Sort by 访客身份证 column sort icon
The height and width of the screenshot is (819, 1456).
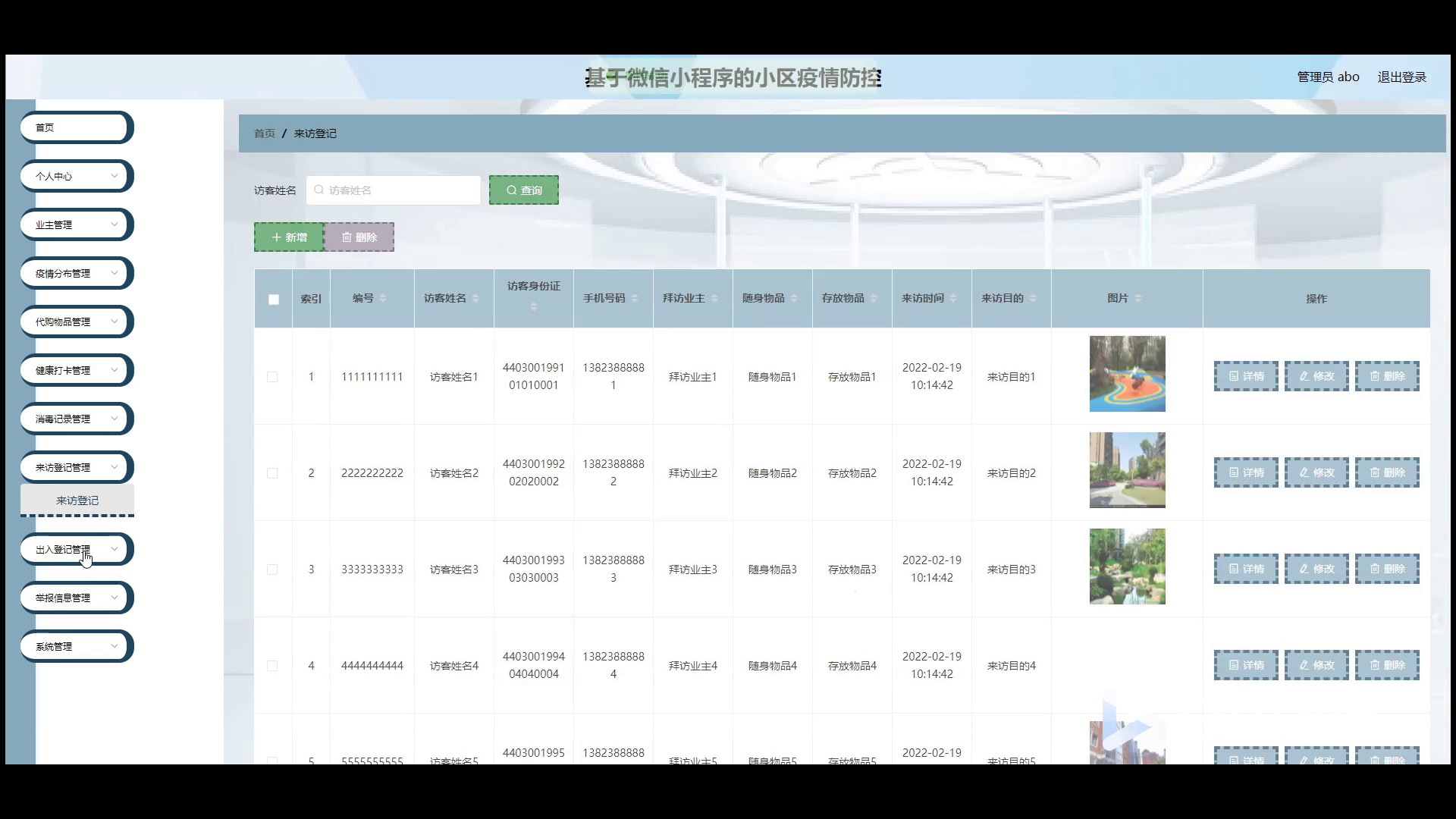pyautogui.click(x=534, y=306)
